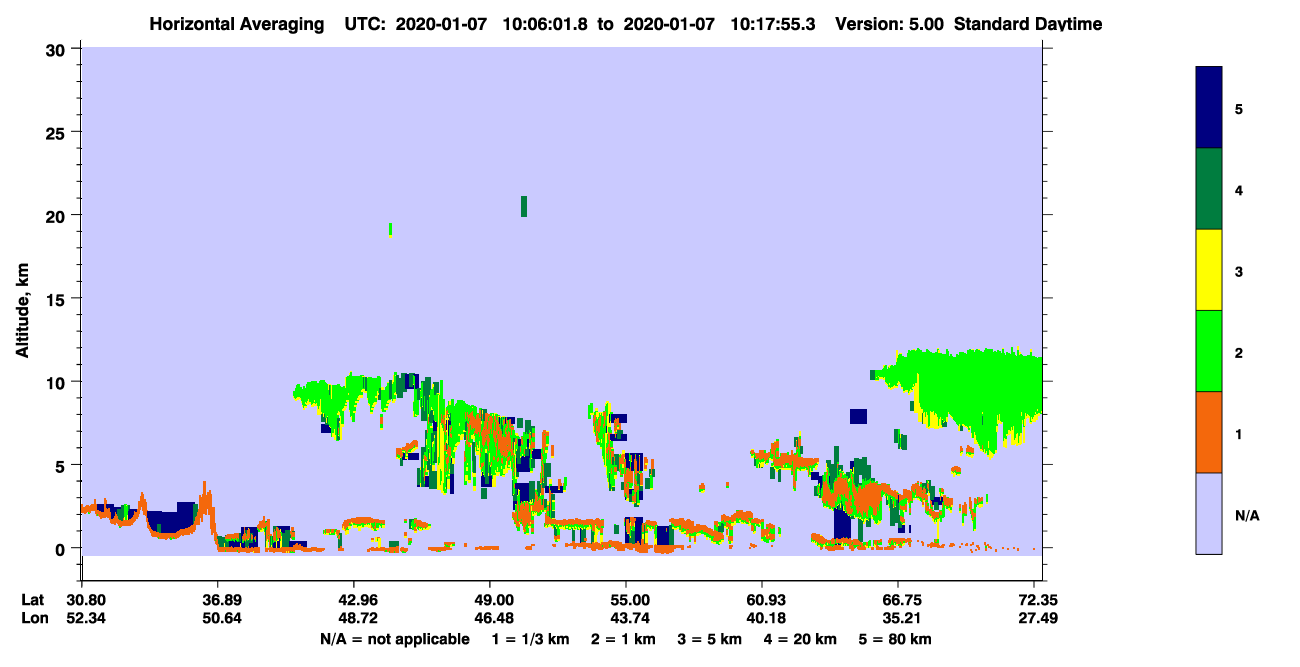The image size is (1300, 667).
Task: Click the '3 = 5 km' legend text
Action: (x=710, y=639)
